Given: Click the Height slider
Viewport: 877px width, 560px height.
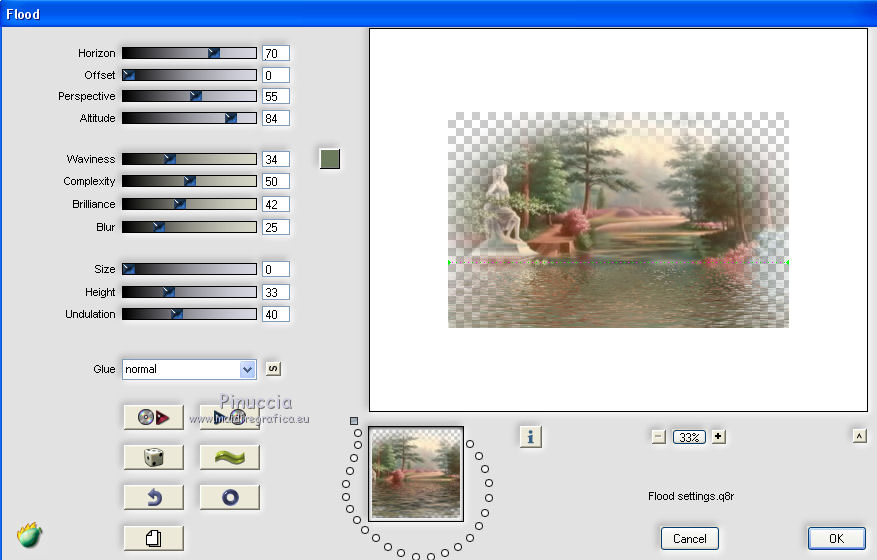Looking at the screenshot, I should pyautogui.click(x=189, y=292).
